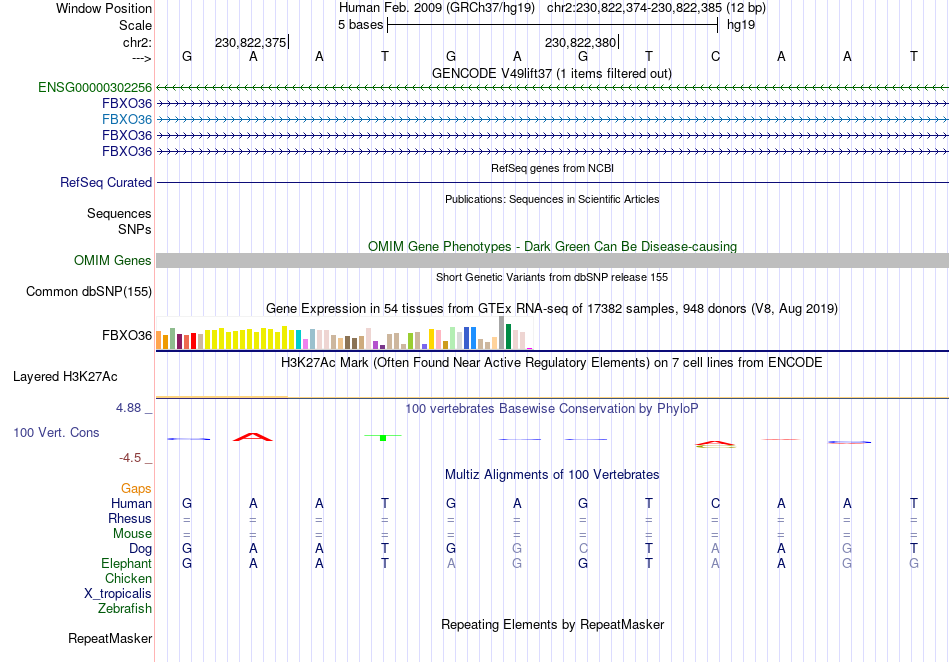Click the C base in the Dog row
The height and width of the screenshot is (662, 950).
coord(583,549)
